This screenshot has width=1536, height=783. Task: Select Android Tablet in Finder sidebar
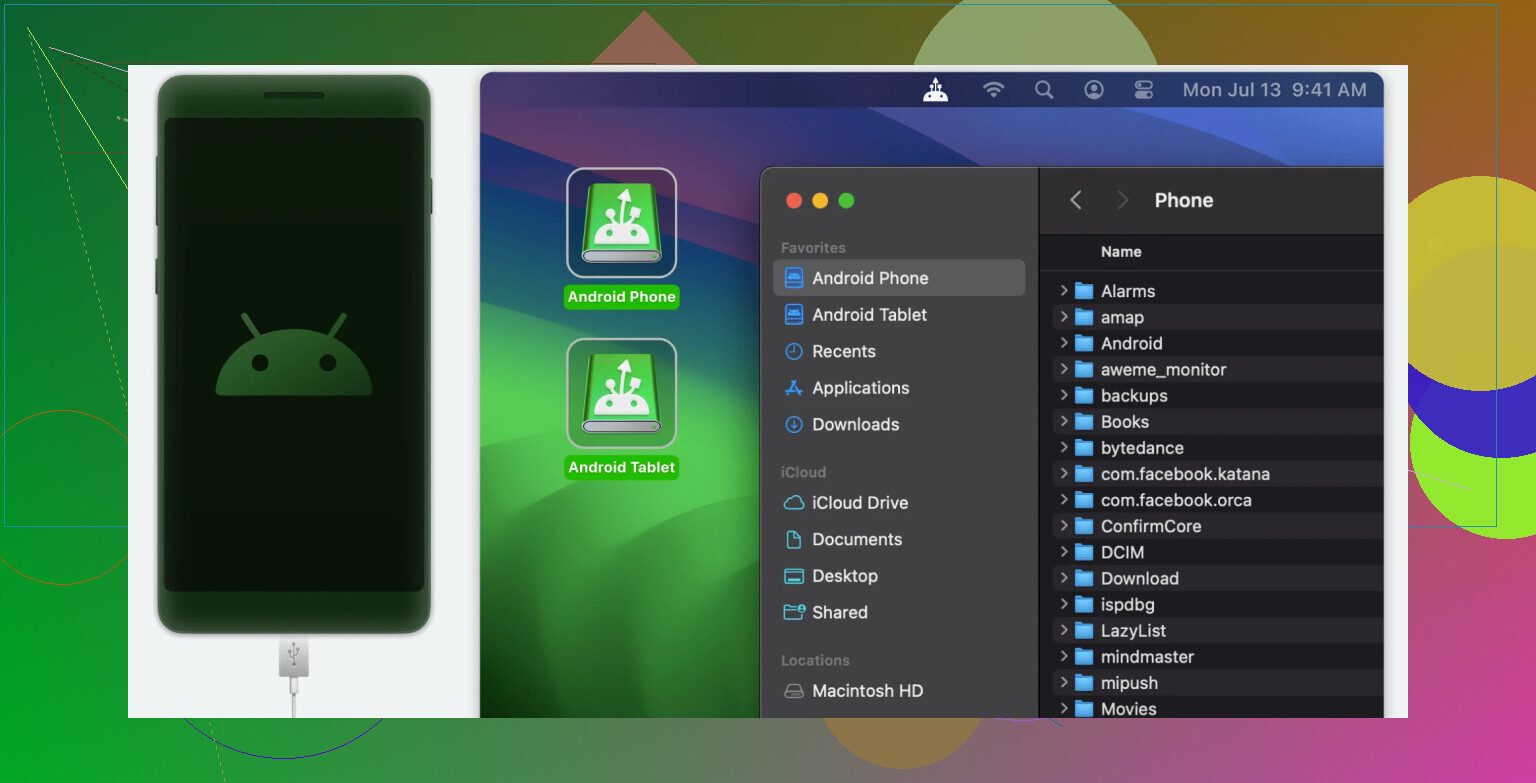click(x=869, y=315)
